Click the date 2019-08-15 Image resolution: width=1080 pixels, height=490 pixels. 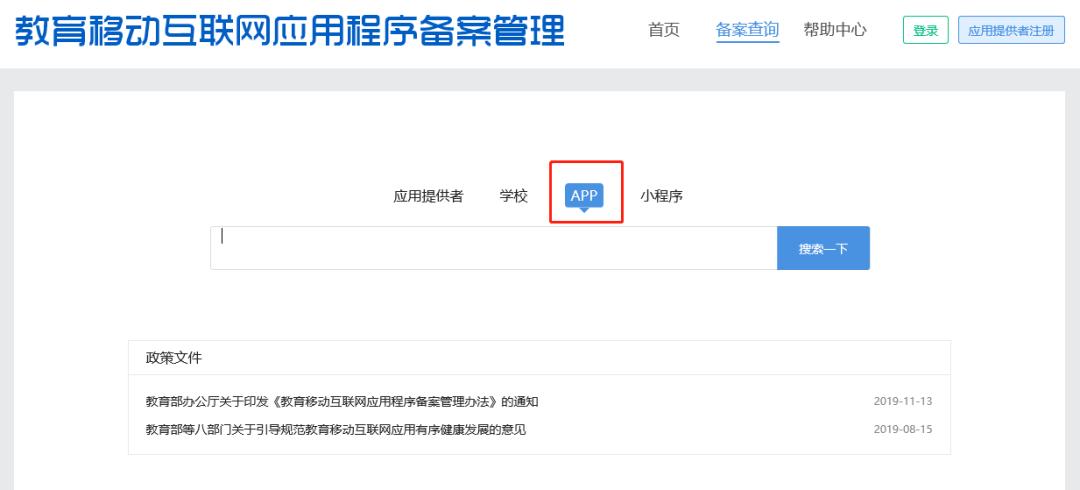[903, 429]
